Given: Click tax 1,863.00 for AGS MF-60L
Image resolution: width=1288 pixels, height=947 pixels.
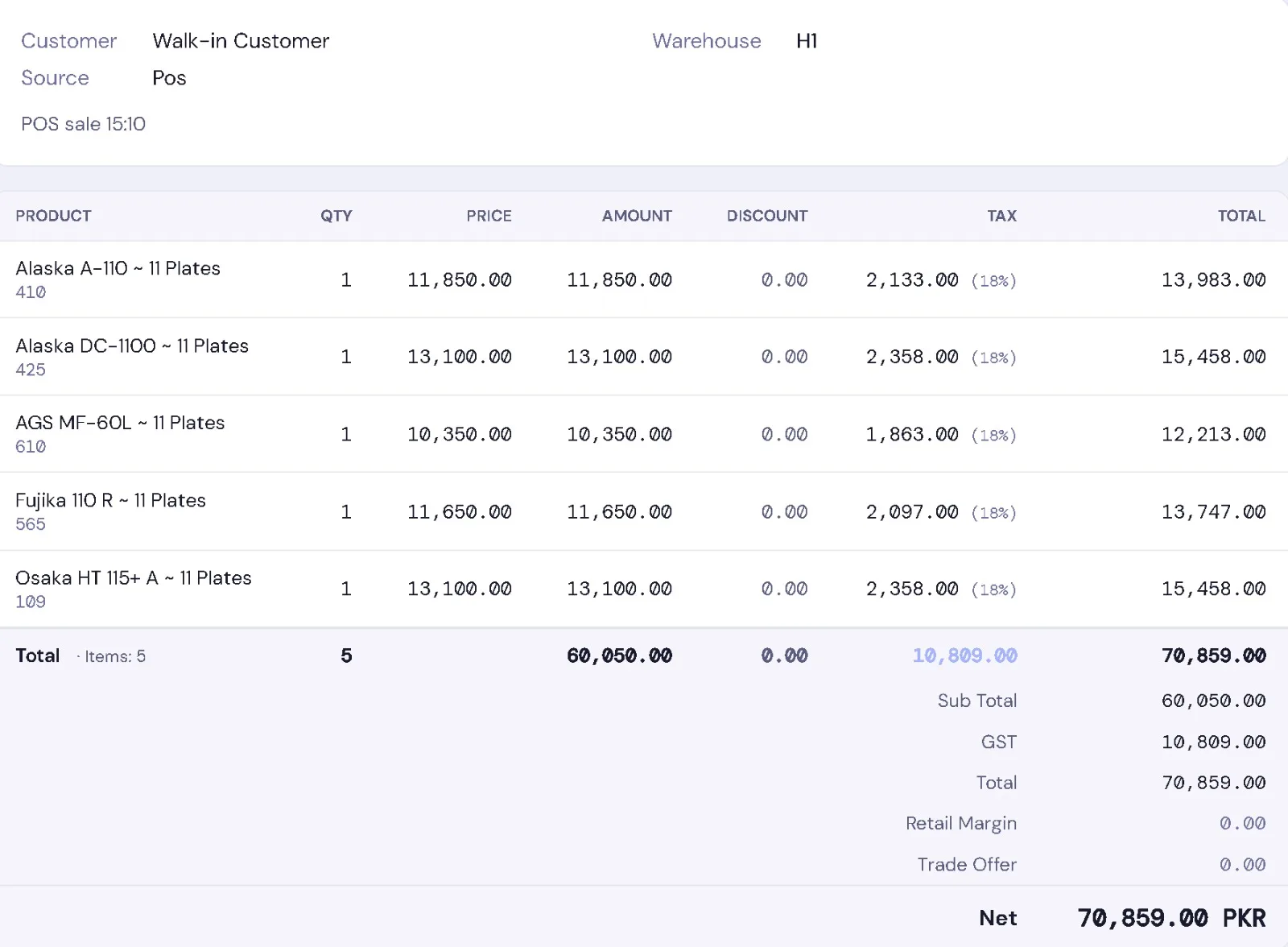Looking at the screenshot, I should pos(912,435).
